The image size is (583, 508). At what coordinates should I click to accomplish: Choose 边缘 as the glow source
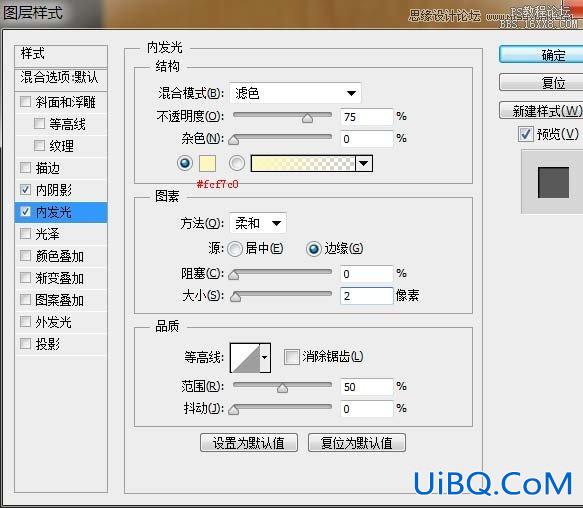tap(313, 249)
